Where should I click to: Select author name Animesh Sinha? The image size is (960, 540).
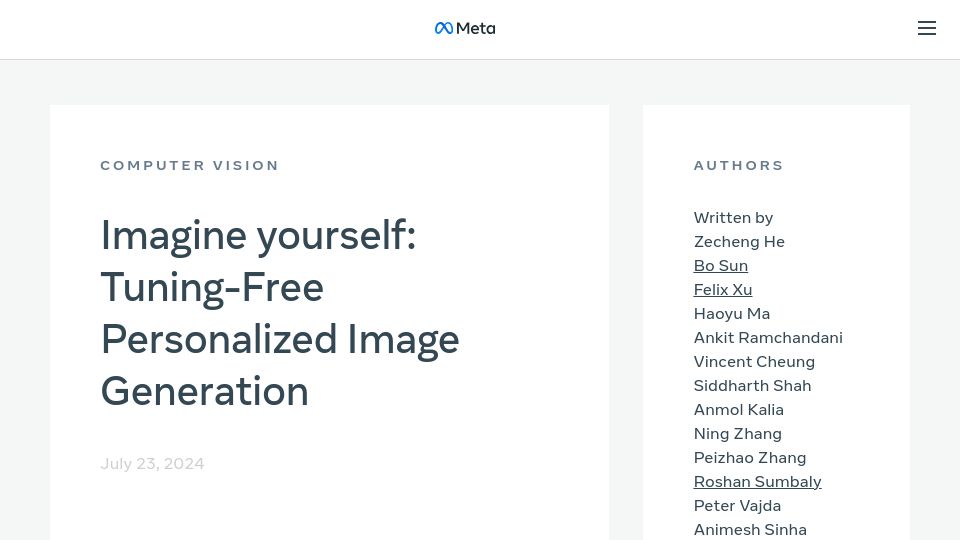(750, 530)
